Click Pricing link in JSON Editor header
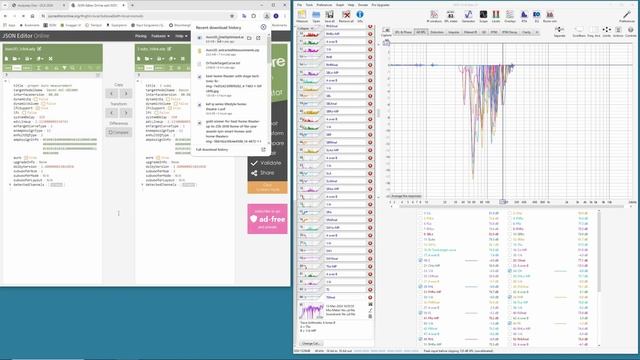Screen dimensions: 640x360 (140, 36)
